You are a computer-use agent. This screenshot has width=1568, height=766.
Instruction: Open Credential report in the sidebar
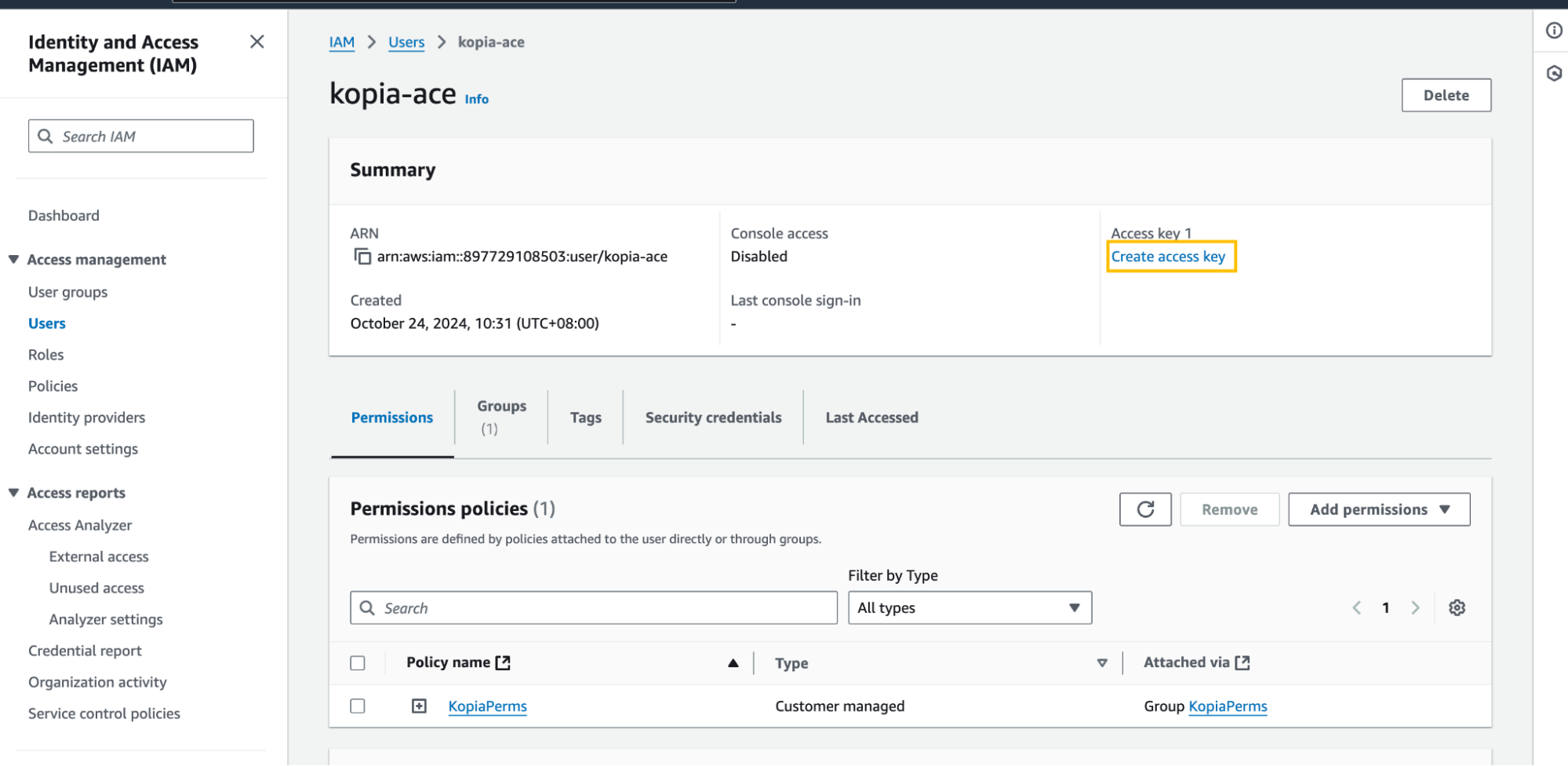85,651
